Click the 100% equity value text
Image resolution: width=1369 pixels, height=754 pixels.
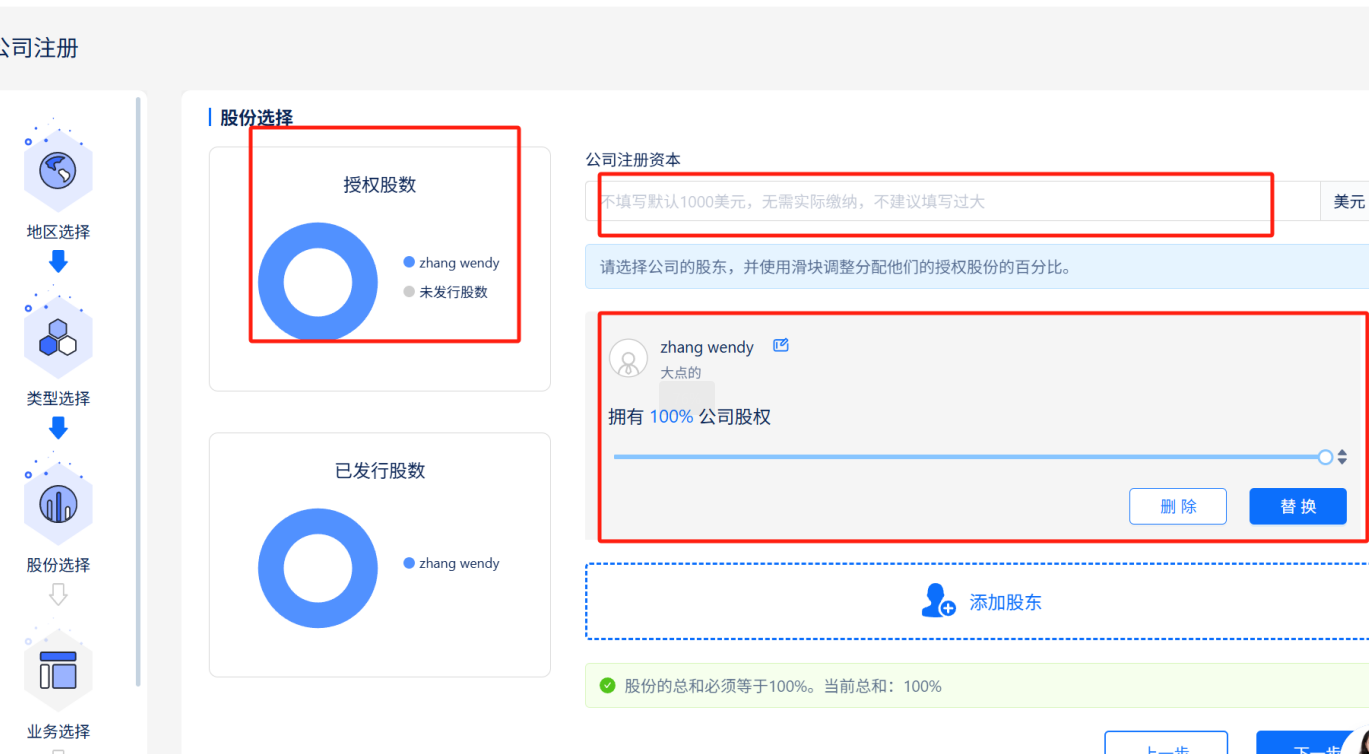pos(671,417)
